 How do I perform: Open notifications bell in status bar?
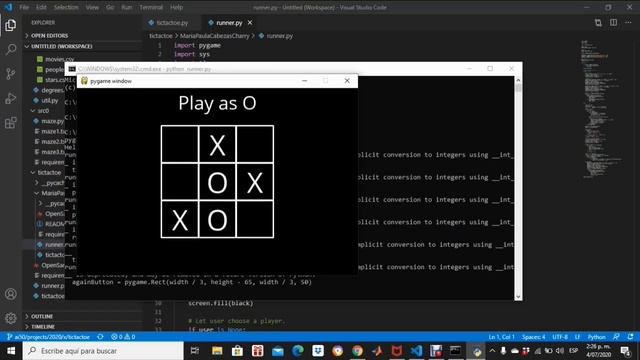[x=631, y=337]
